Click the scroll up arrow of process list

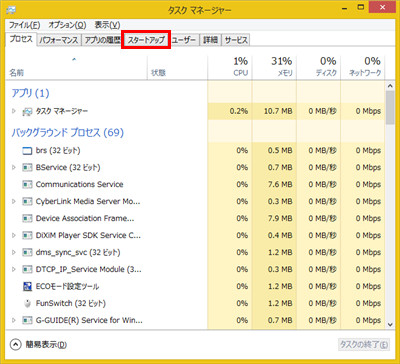pyautogui.click(x=390, y=86)
